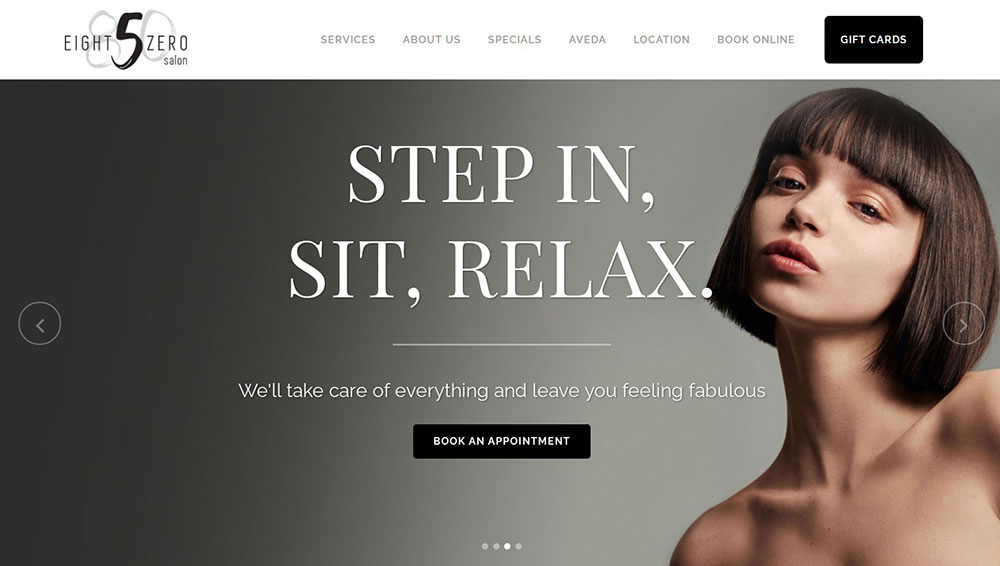
Task: Click the Book An Appointment button
Action: tap(502, 441)
